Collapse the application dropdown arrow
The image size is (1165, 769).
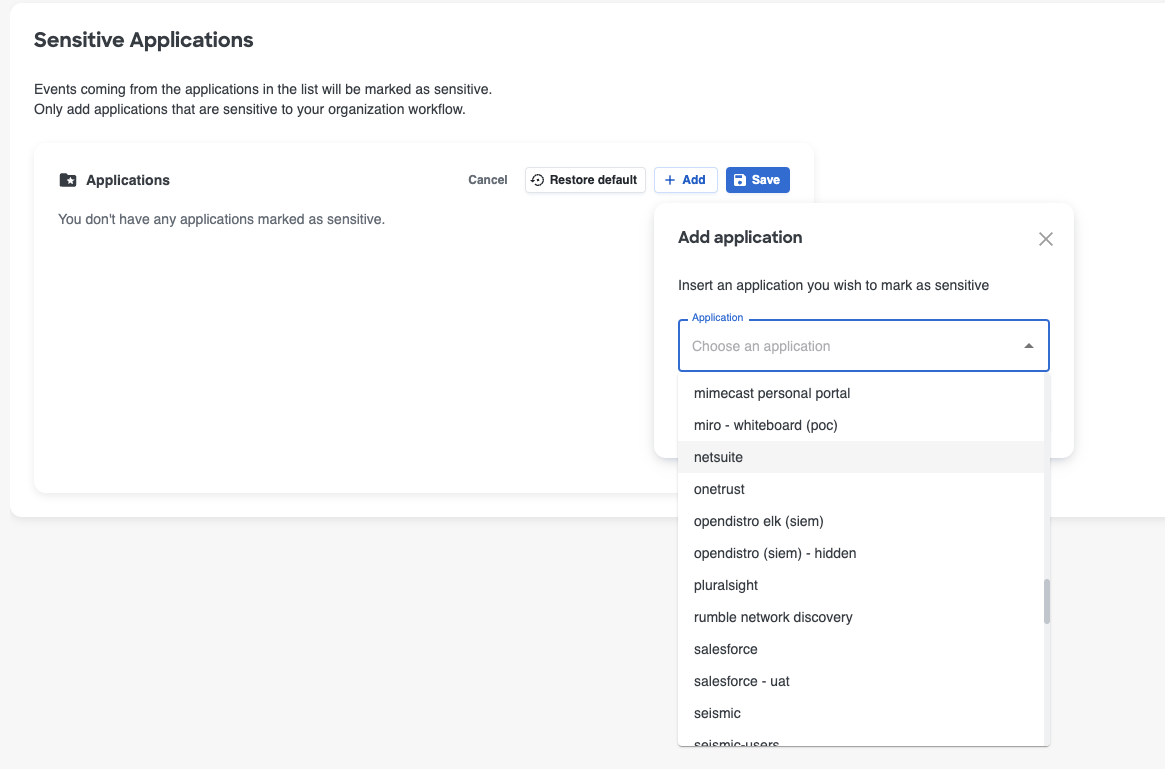click(1028, 346)
